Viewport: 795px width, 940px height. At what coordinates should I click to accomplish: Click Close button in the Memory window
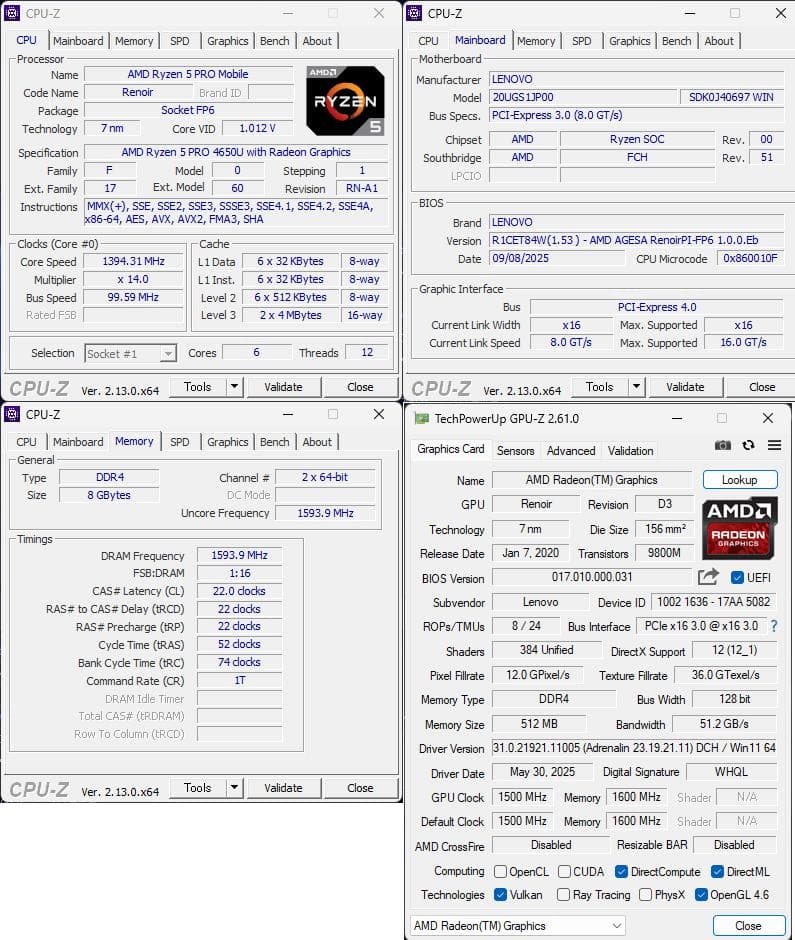tap(360, 788)
